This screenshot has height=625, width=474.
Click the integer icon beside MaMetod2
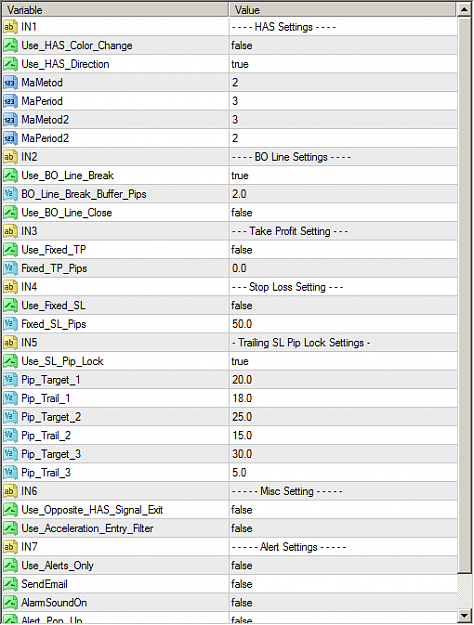10,120
